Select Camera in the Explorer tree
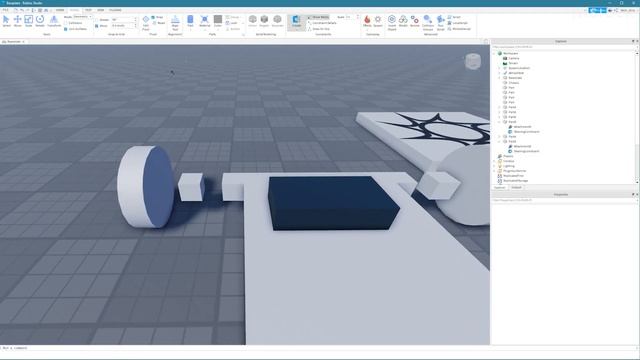Viewport: 640px width, 360px height. [514, 58]
